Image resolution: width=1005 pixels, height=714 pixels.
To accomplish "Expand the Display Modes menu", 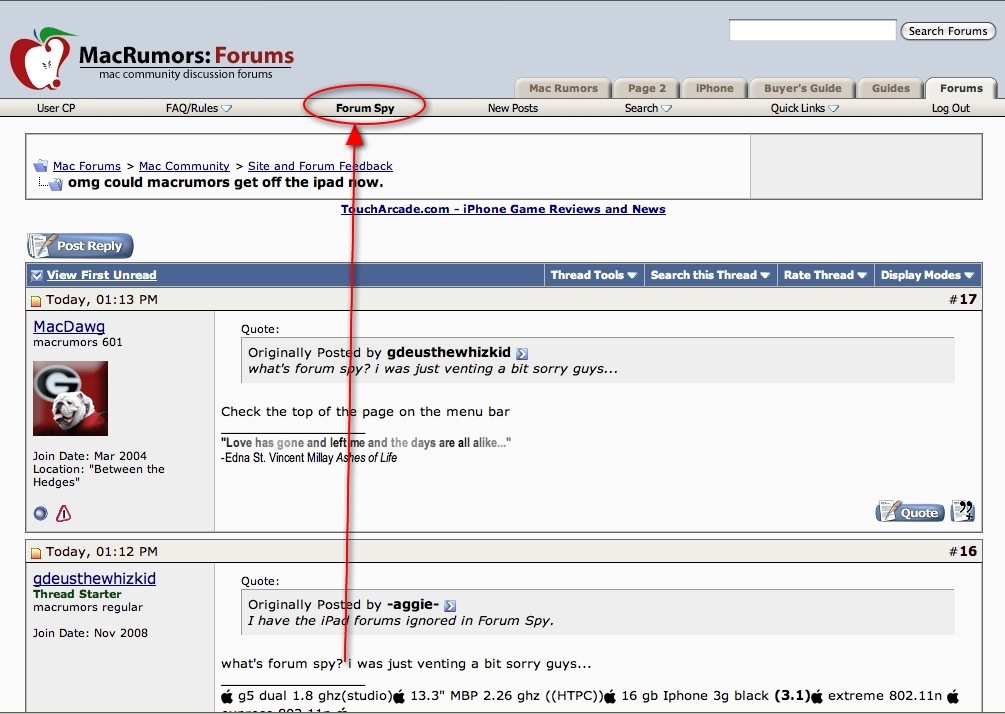I will point(927,275).
